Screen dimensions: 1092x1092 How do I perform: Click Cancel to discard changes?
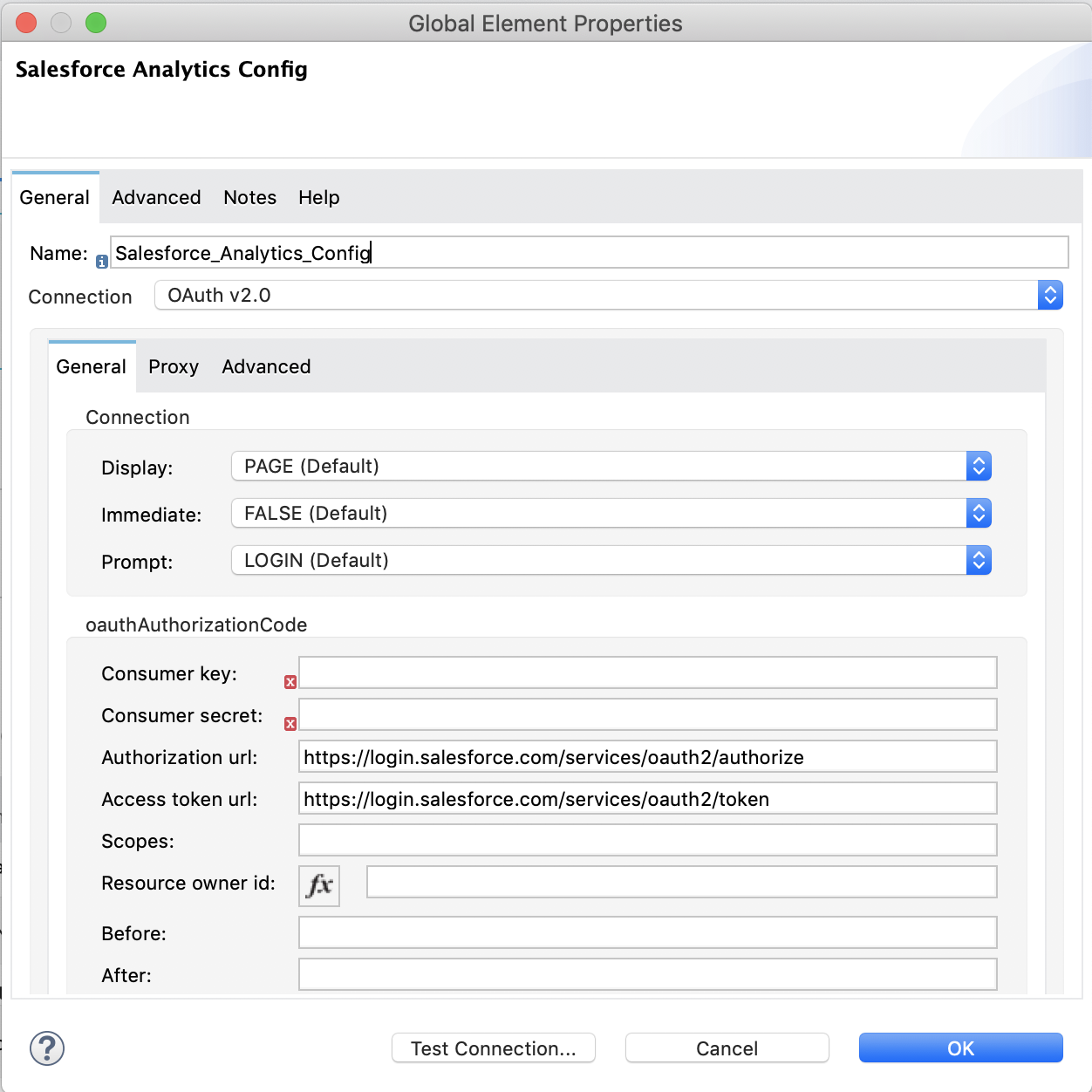727,1048
